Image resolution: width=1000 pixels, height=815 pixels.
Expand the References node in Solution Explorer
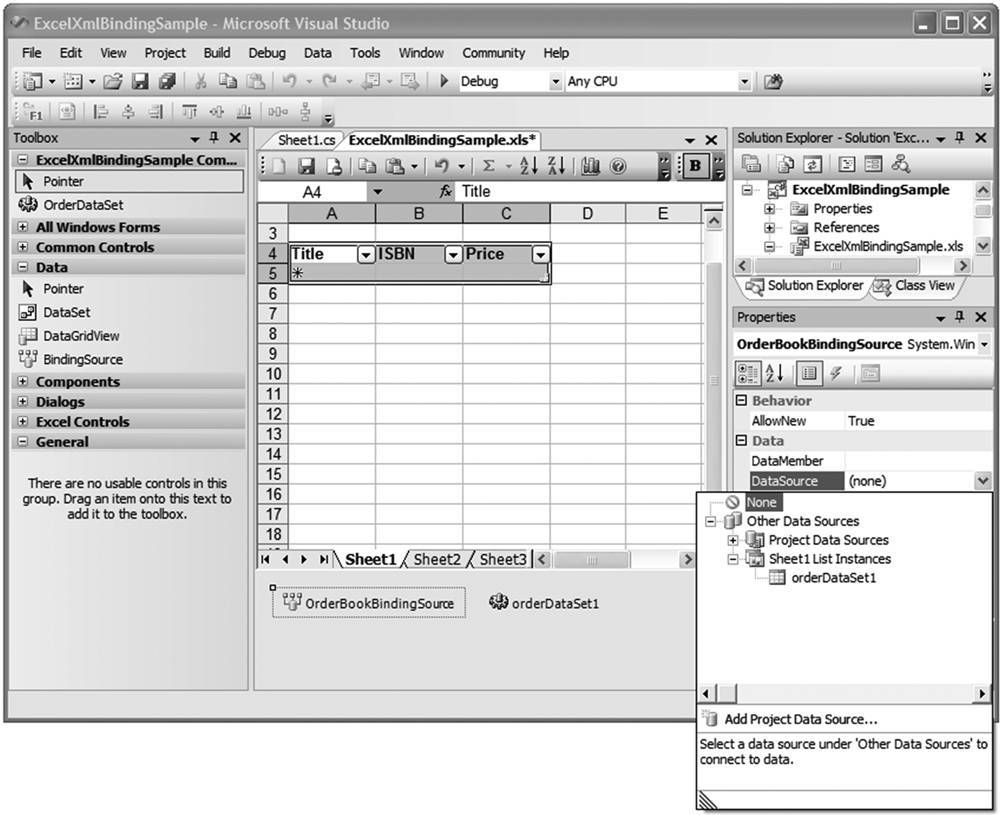770,228
